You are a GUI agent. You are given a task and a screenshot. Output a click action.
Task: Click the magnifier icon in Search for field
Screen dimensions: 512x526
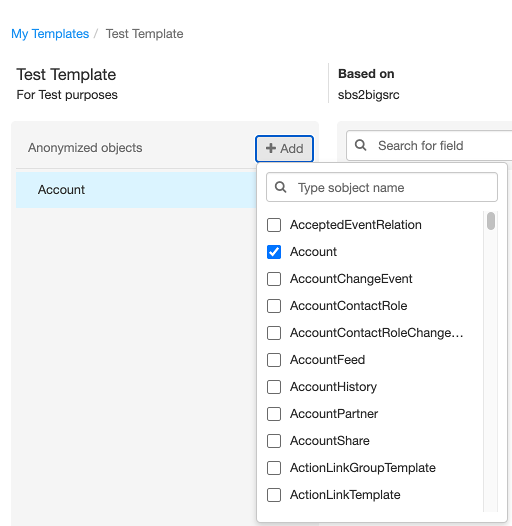[x=360, y=145]
